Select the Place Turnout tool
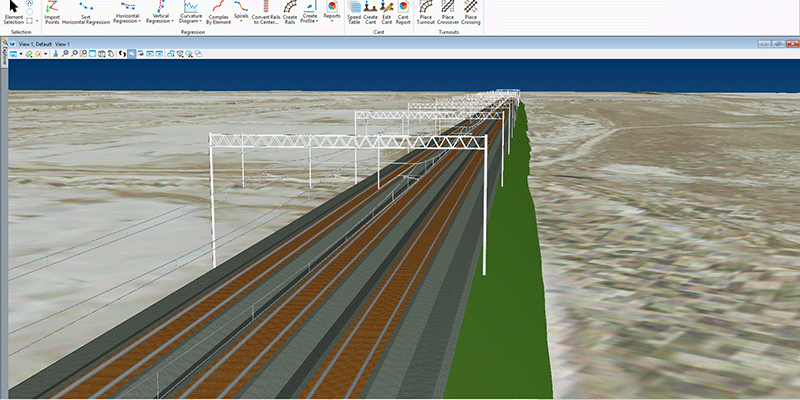The height and width of the screenshot is (400, 800). [x=426, y=12]
